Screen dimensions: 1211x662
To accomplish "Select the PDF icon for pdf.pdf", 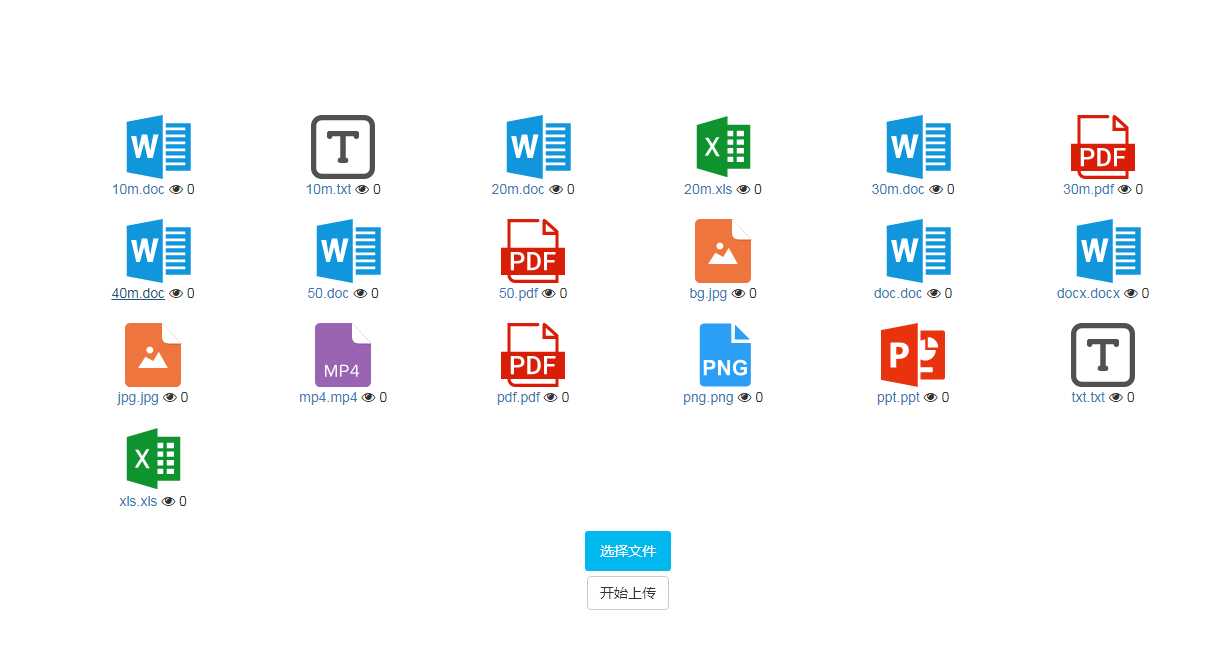I will click(x=533, y=355).
